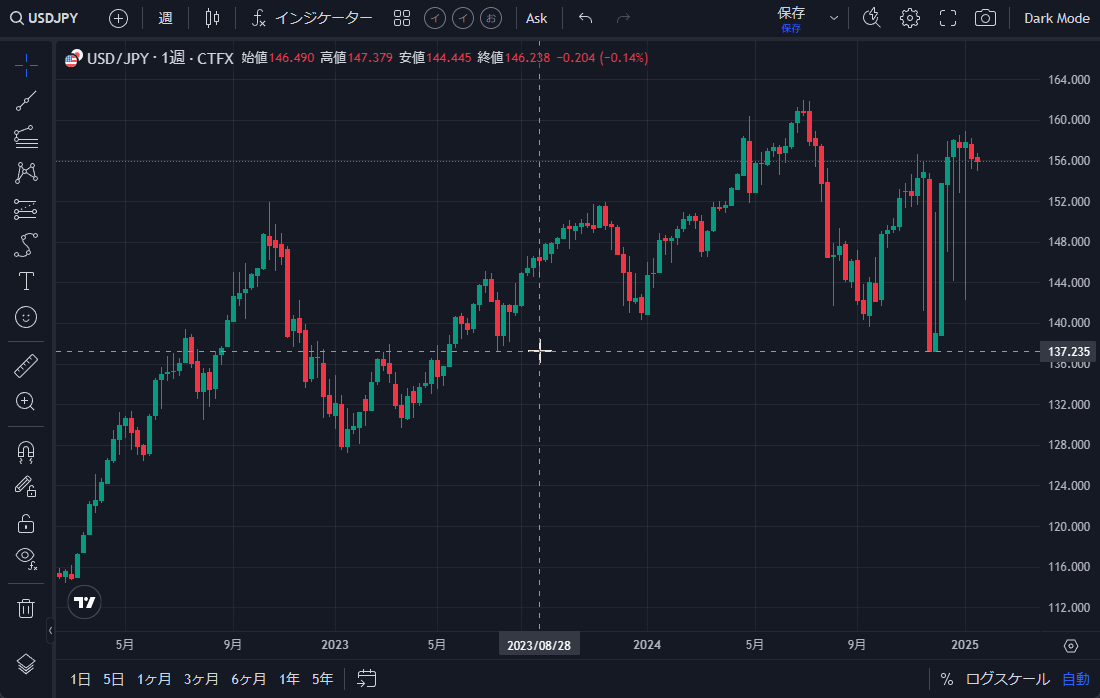The height and width of the screenshot is (698, 1100).
Task: Select the text annotation tool
Action: click(x=25, y=281)
